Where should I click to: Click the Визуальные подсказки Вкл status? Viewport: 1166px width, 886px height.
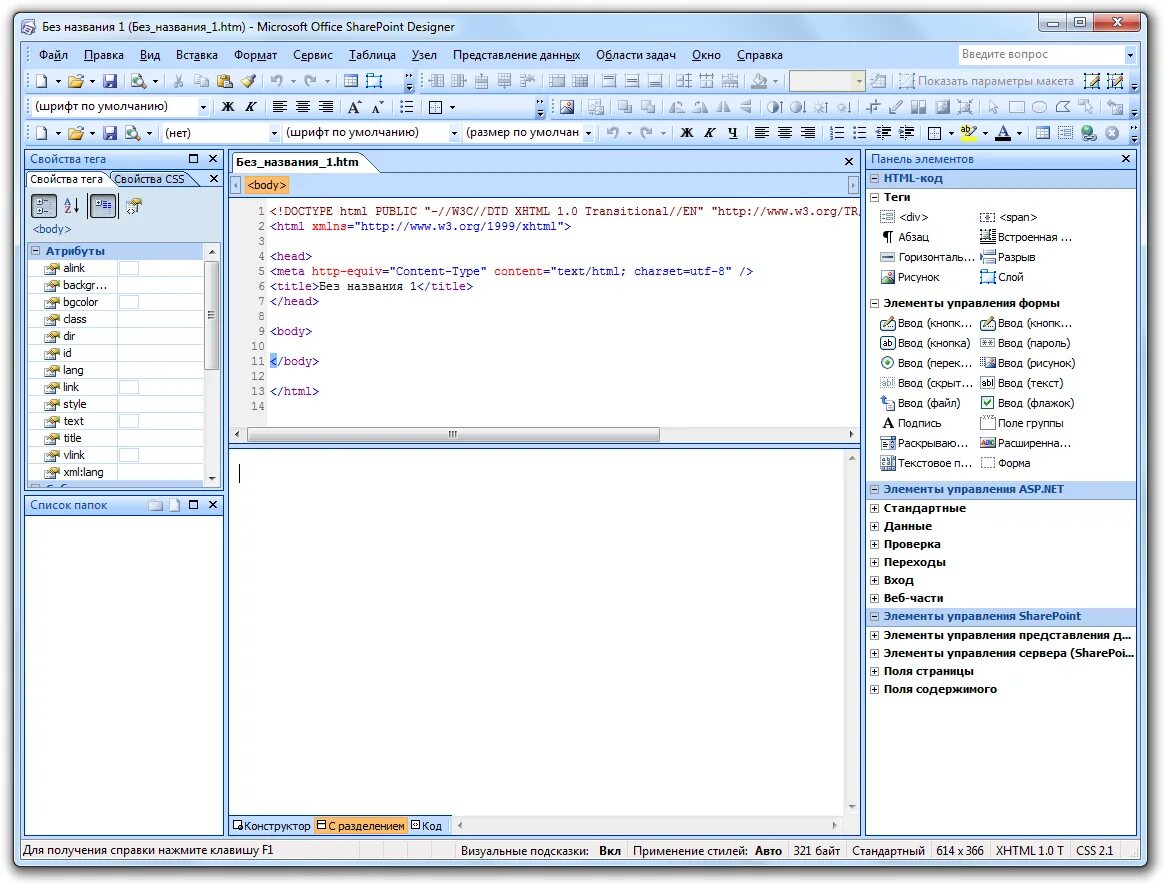point(541,851)
